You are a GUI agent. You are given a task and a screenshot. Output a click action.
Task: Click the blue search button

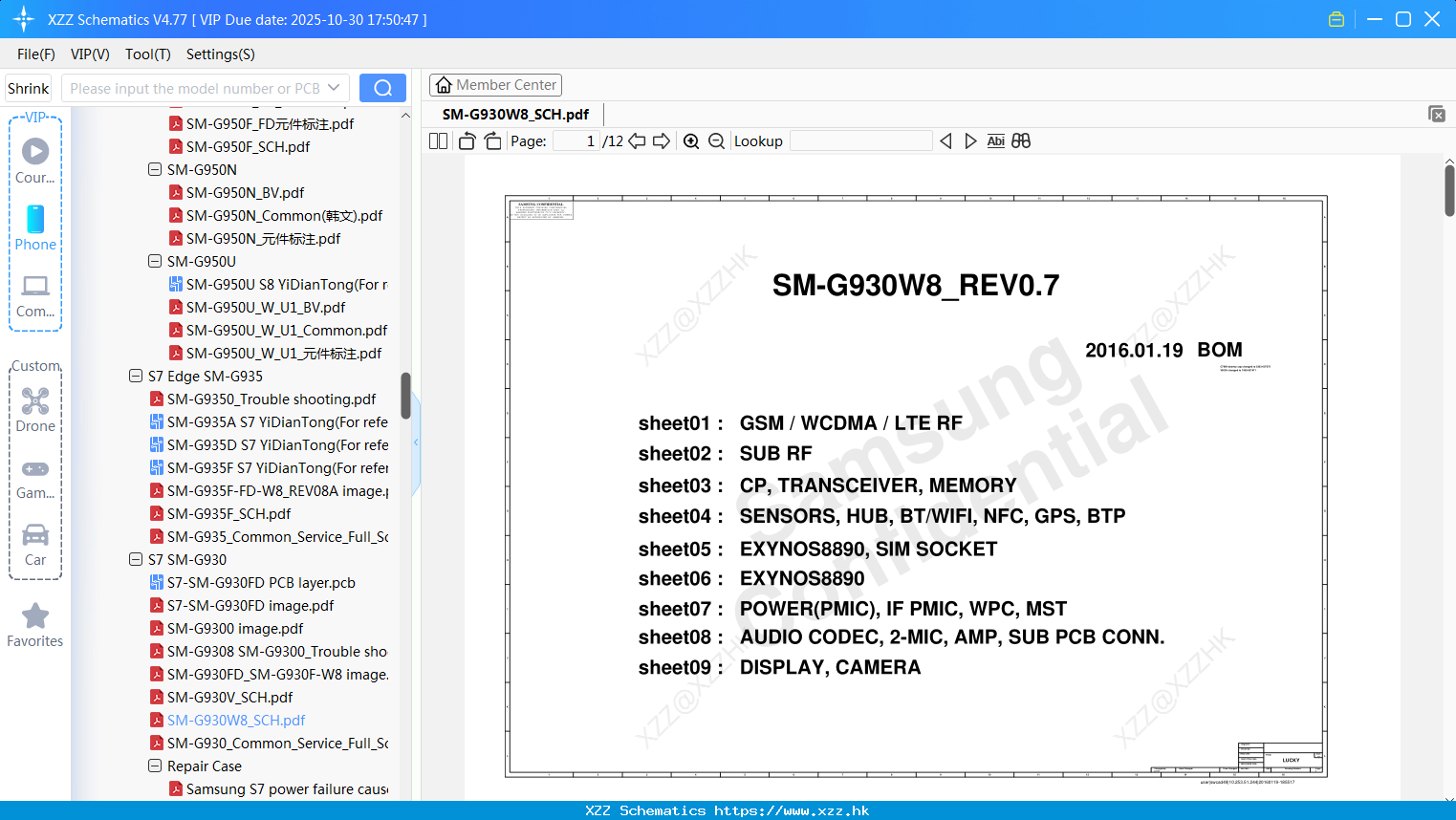382,88
